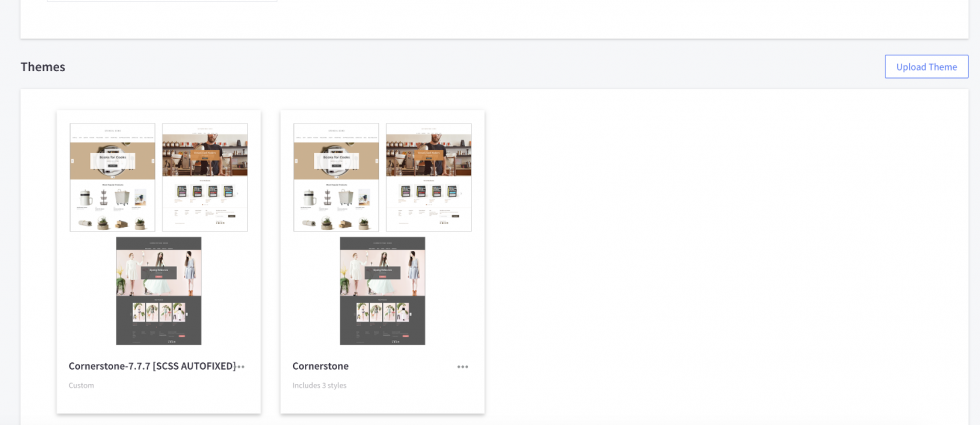Click hero banner in Cornerstone-7.7.7 beige preview

[x=112, y=160]
